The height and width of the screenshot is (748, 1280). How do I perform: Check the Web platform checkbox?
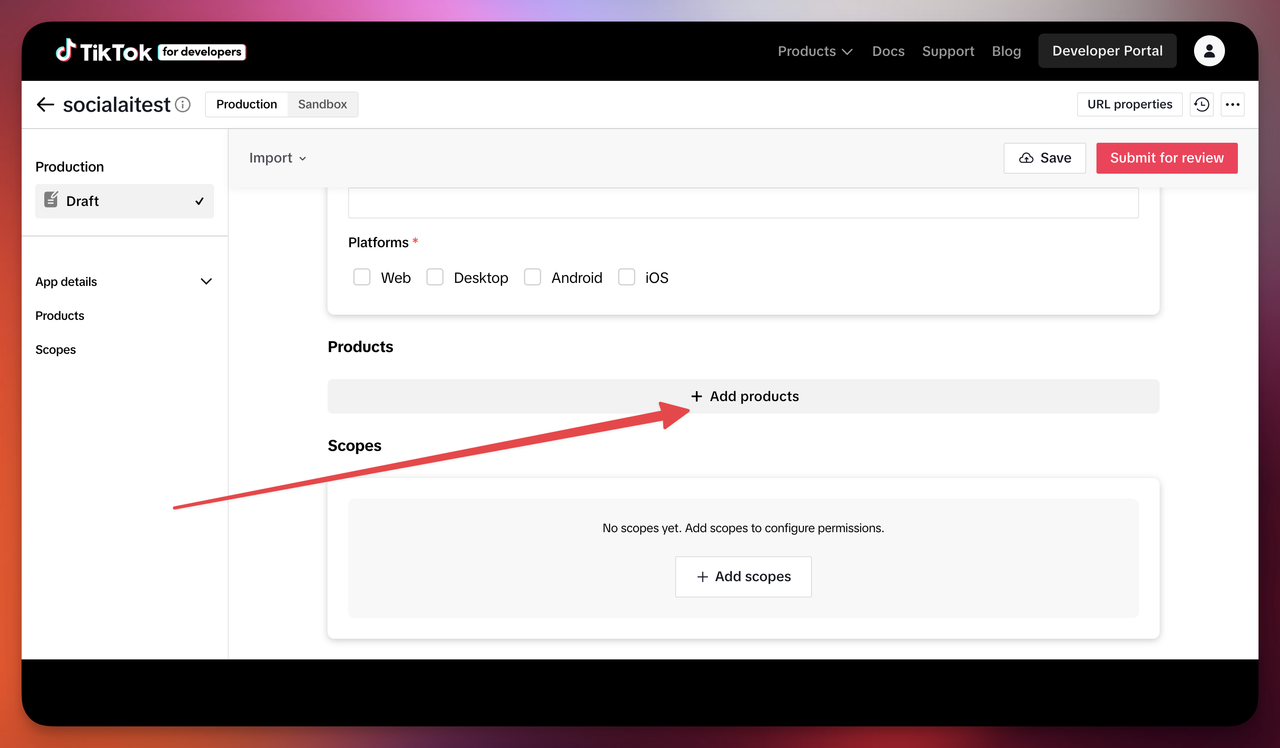point(362,277)
